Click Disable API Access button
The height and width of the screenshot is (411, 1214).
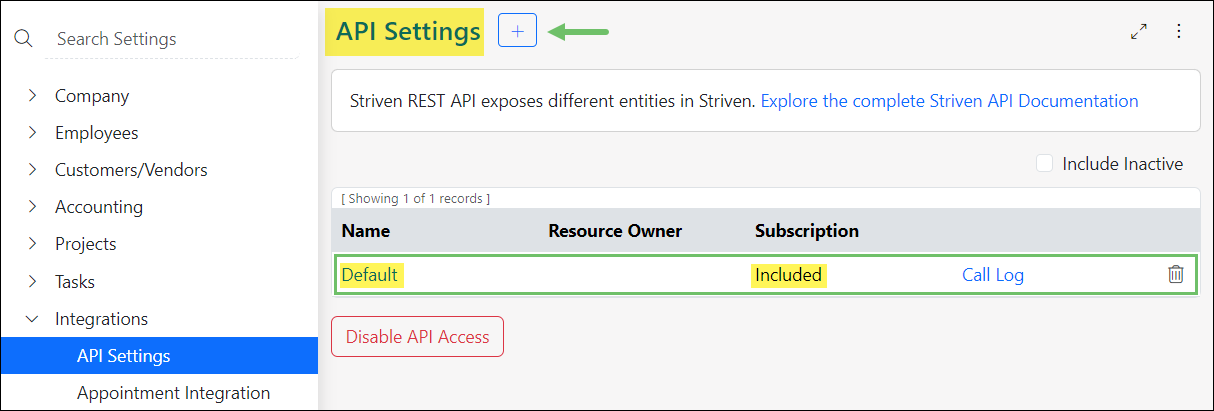(x=417, y=337)
